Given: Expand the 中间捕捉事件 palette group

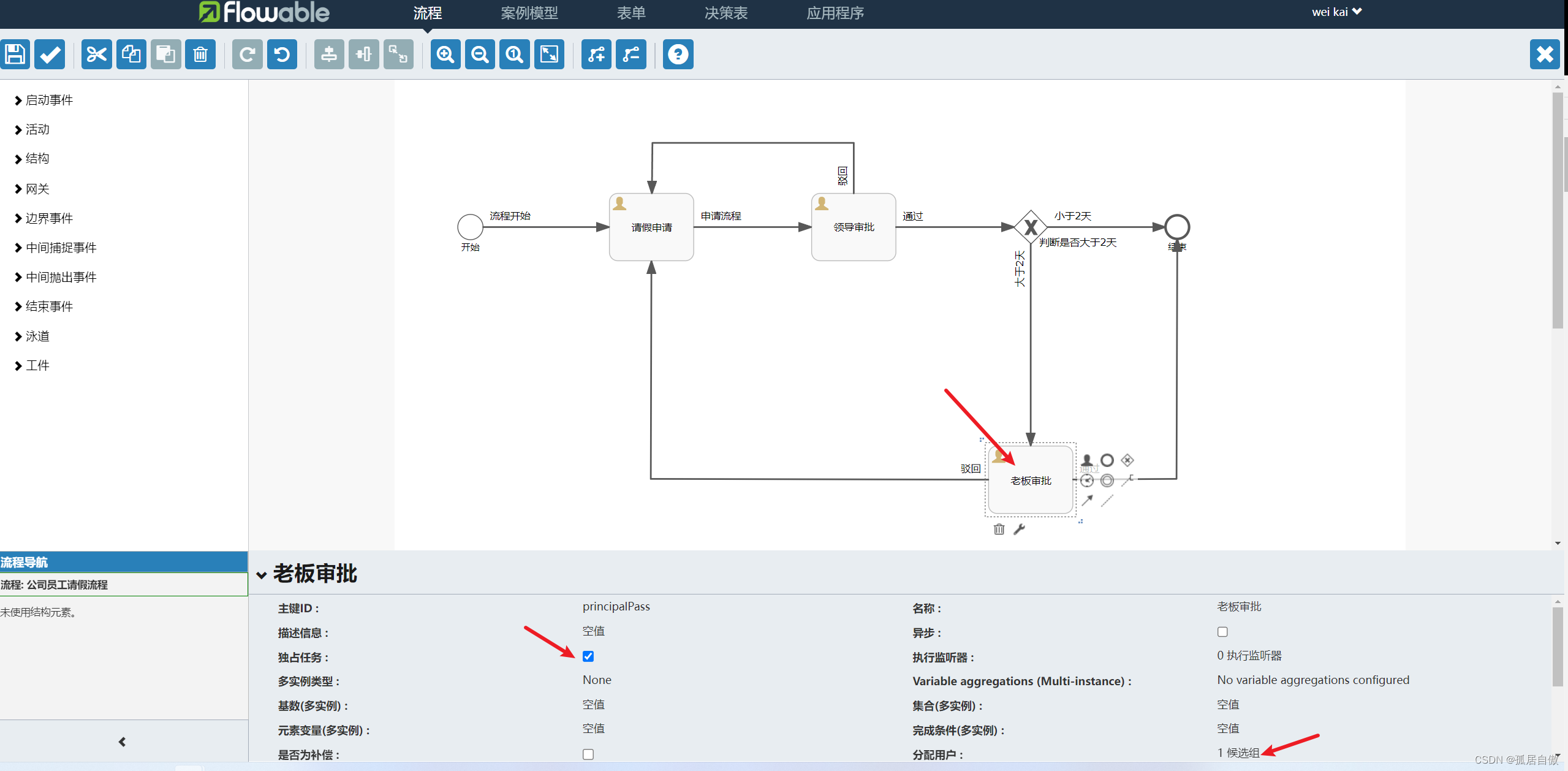Looking at the screenshot, I should 56,248.
